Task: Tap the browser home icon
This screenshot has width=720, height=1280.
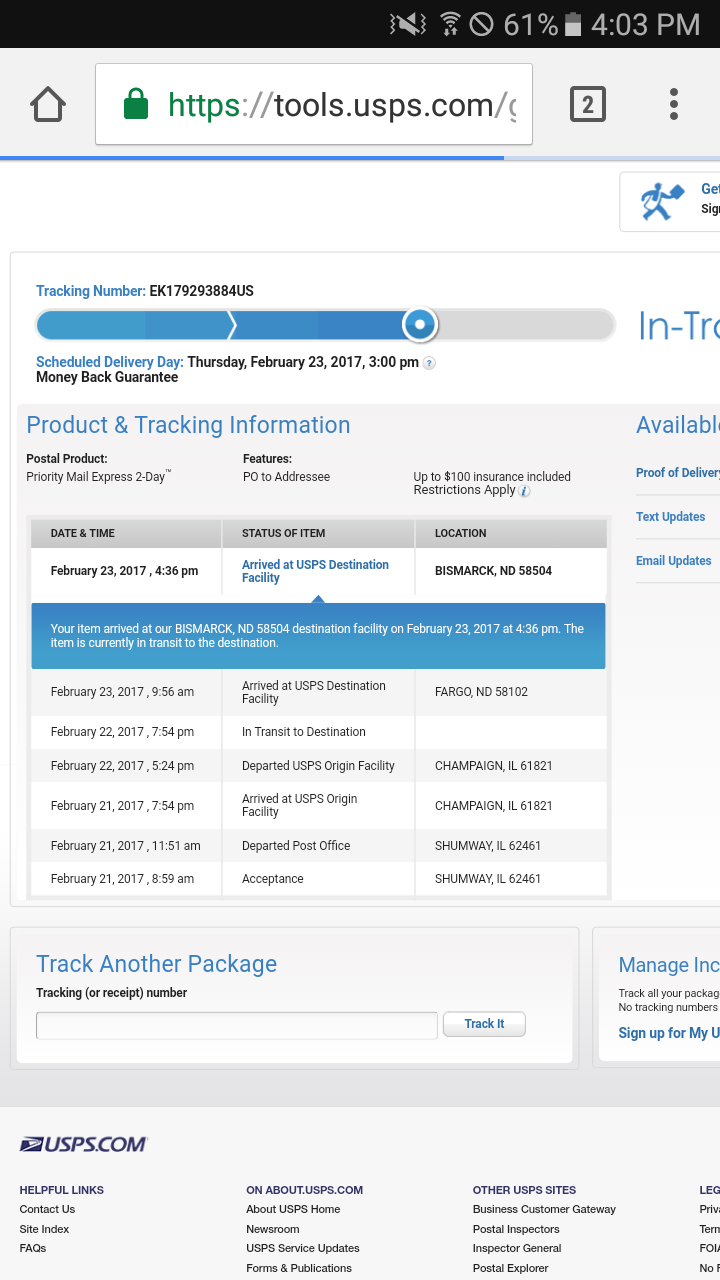Action: coord(48,104)
